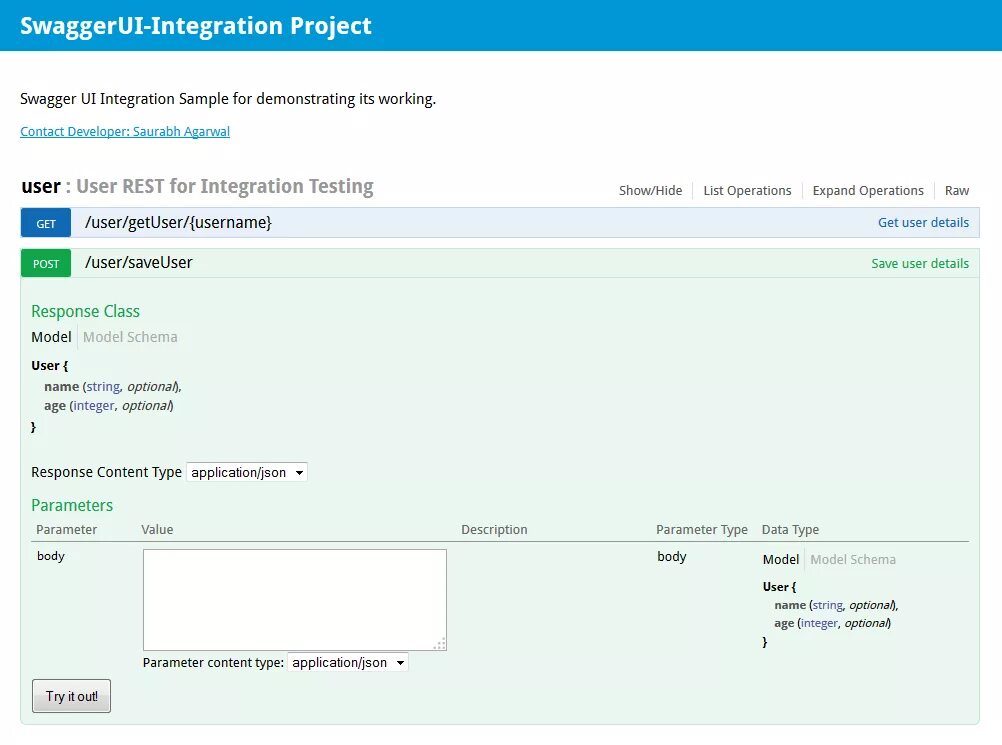Select Data Type Model tab
The height and width of the screenshot is (745, 1002).
pyautogui.click(x=780, y=560)
